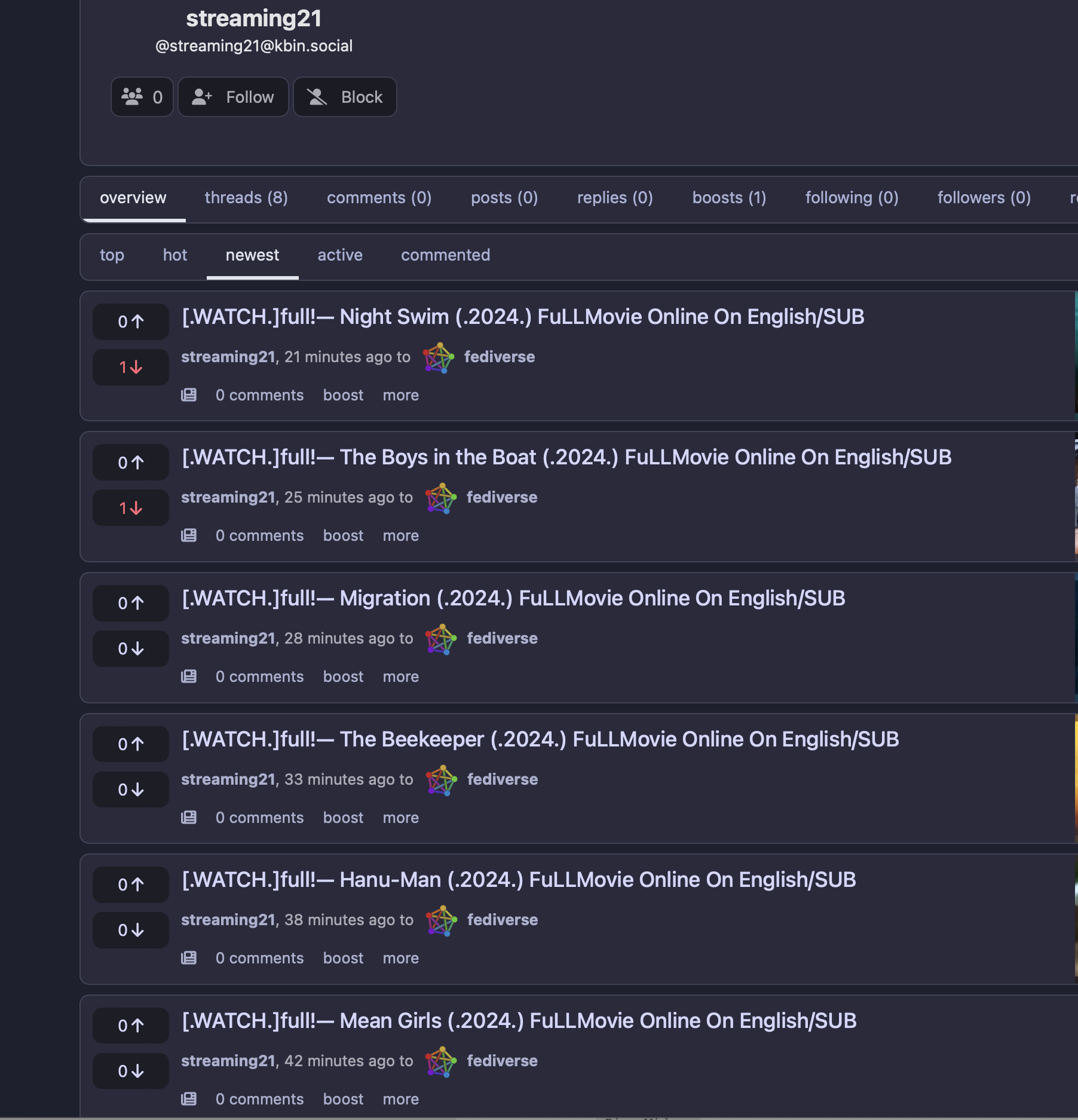Block the streaming21 user

(345, 97)
